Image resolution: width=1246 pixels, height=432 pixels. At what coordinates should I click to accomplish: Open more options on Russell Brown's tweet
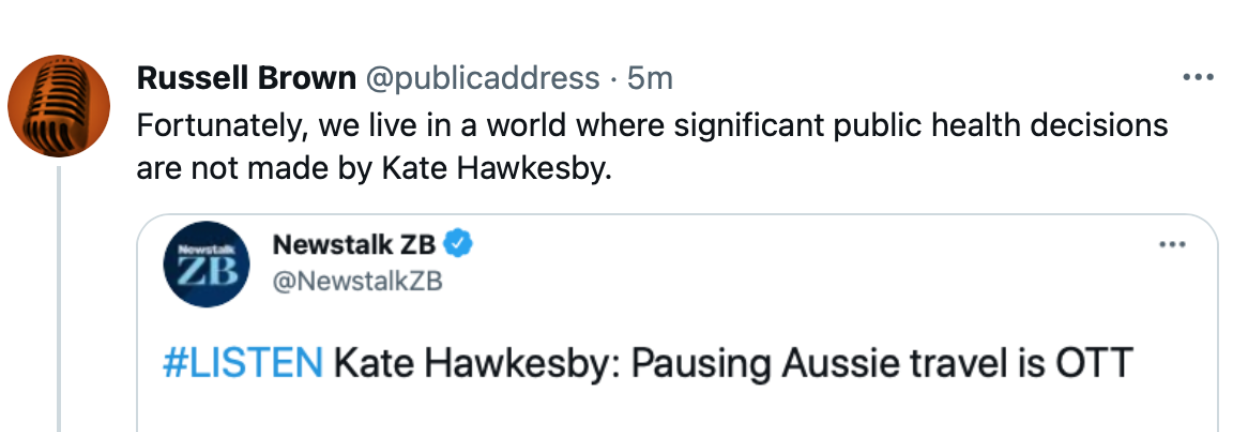click(1196, 77)
